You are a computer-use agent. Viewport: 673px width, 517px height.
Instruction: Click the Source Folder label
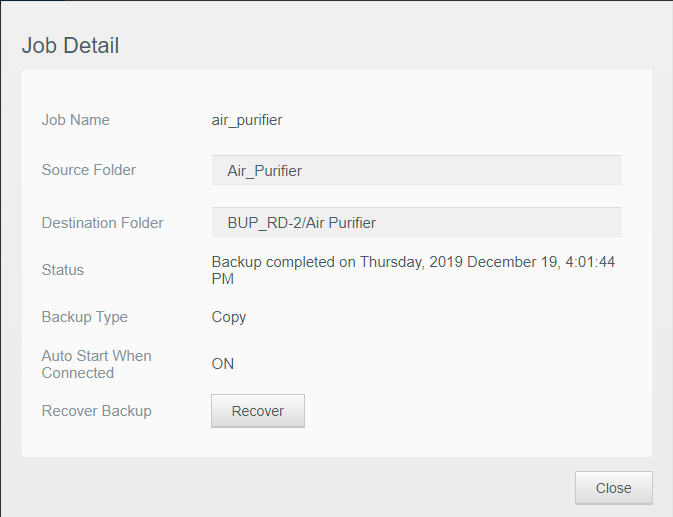point(88,170)
